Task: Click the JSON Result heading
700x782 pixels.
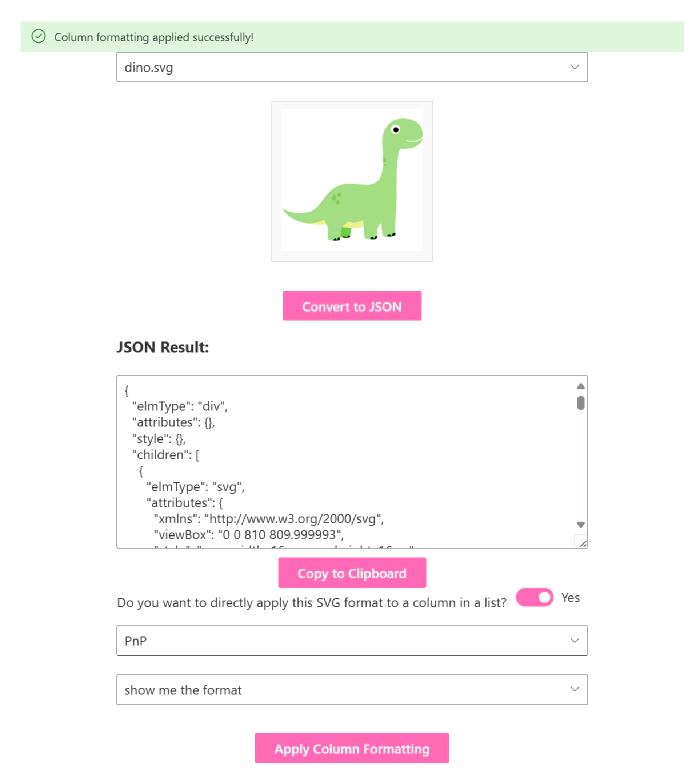Action: point(162,347)
